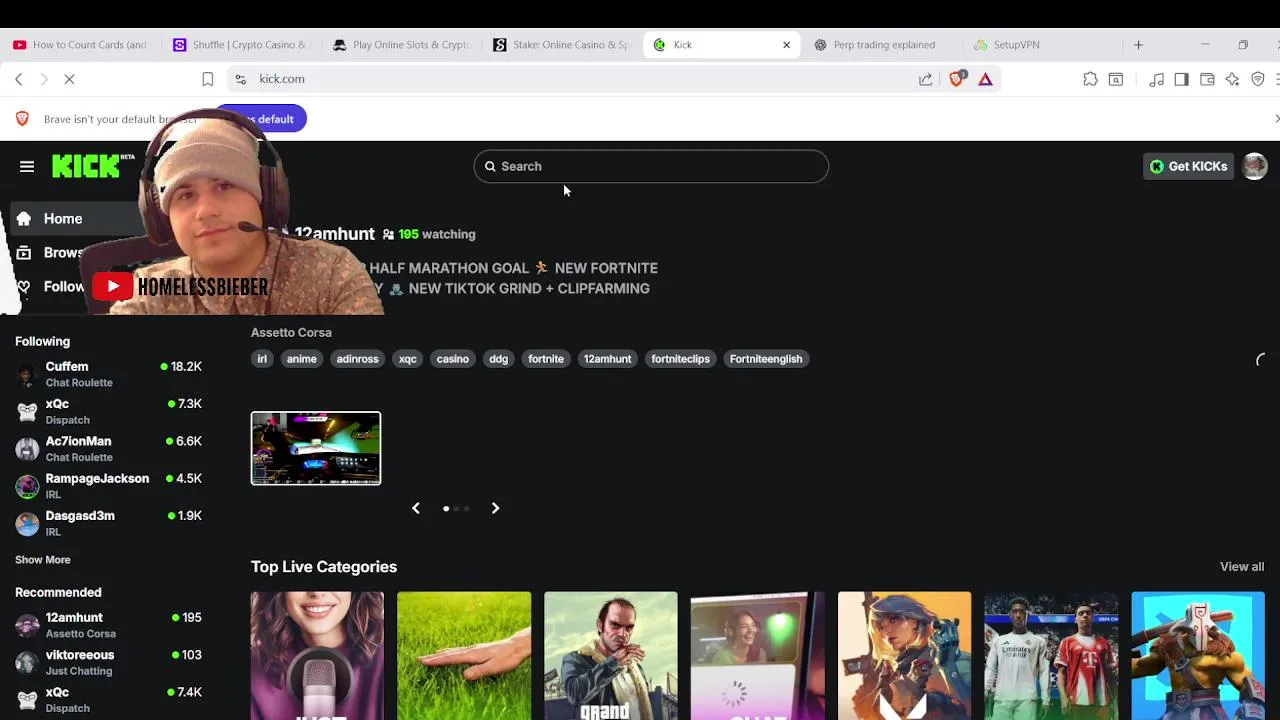Click the Kick logo
This screenshot has height=720, width=1280.
93,166
